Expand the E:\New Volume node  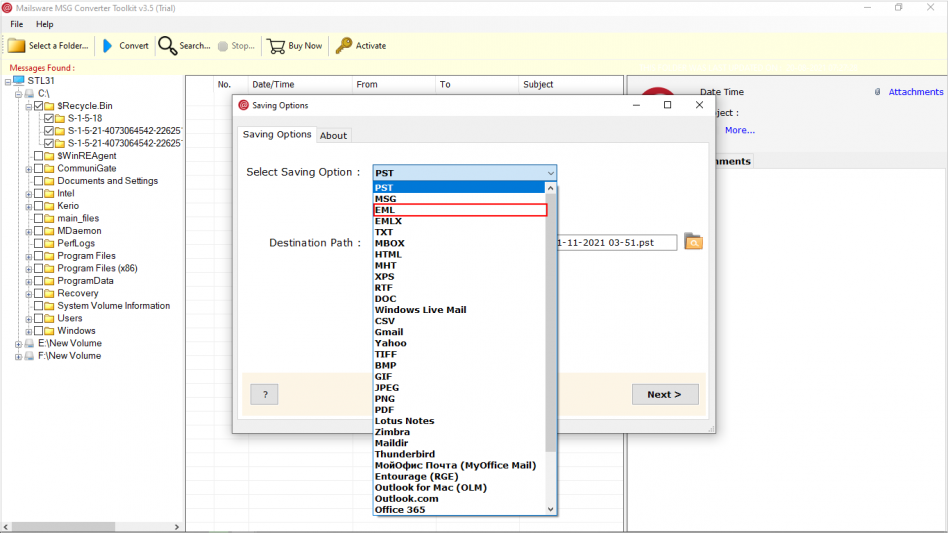coord(19,344)
